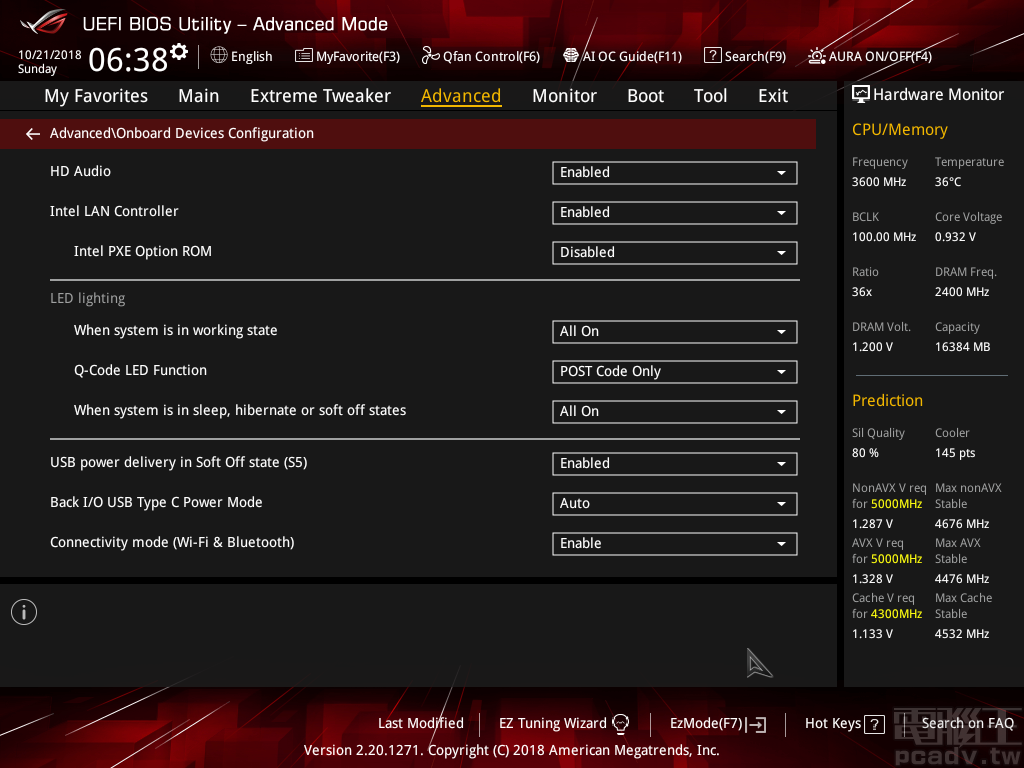The width and height of the screenshot is (1024, 768).
Task: Switch to the Main tab
Action: point(199,96)
